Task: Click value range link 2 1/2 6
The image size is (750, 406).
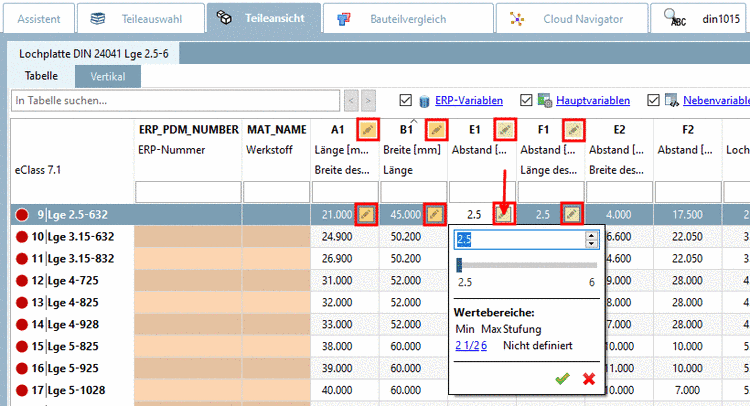Action: pyautogui.click(x=471, y=345)
